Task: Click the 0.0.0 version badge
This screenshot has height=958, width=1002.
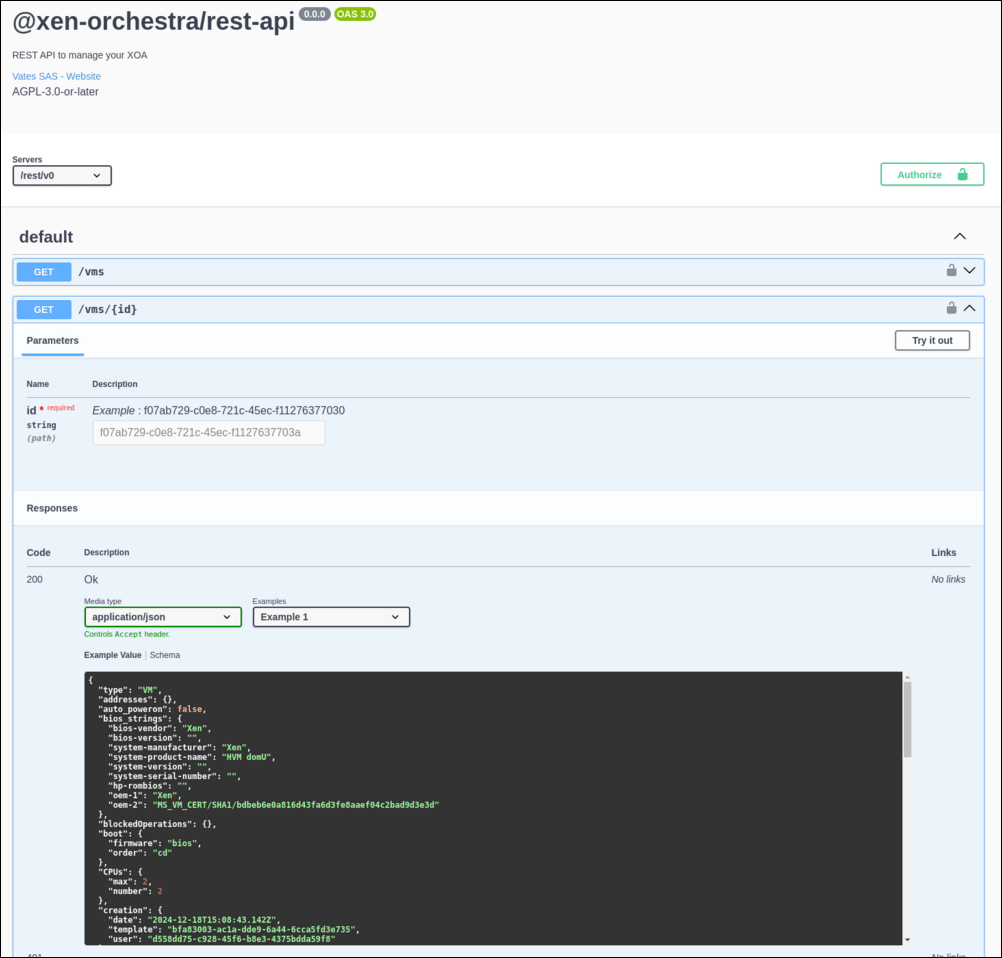Action: click(x=314, y=15)
